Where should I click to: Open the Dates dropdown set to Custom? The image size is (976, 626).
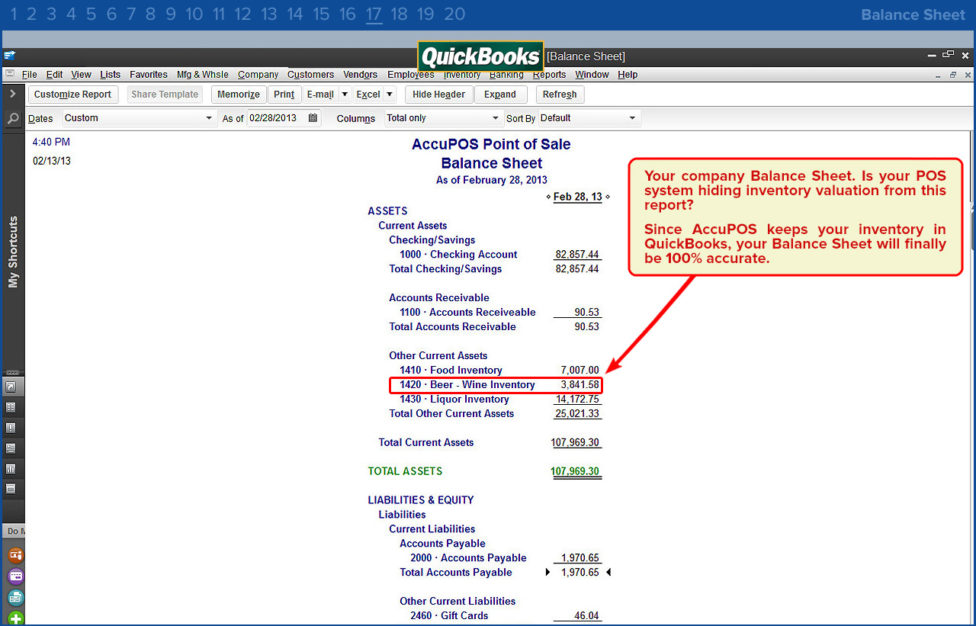click(x=138, y=118)
